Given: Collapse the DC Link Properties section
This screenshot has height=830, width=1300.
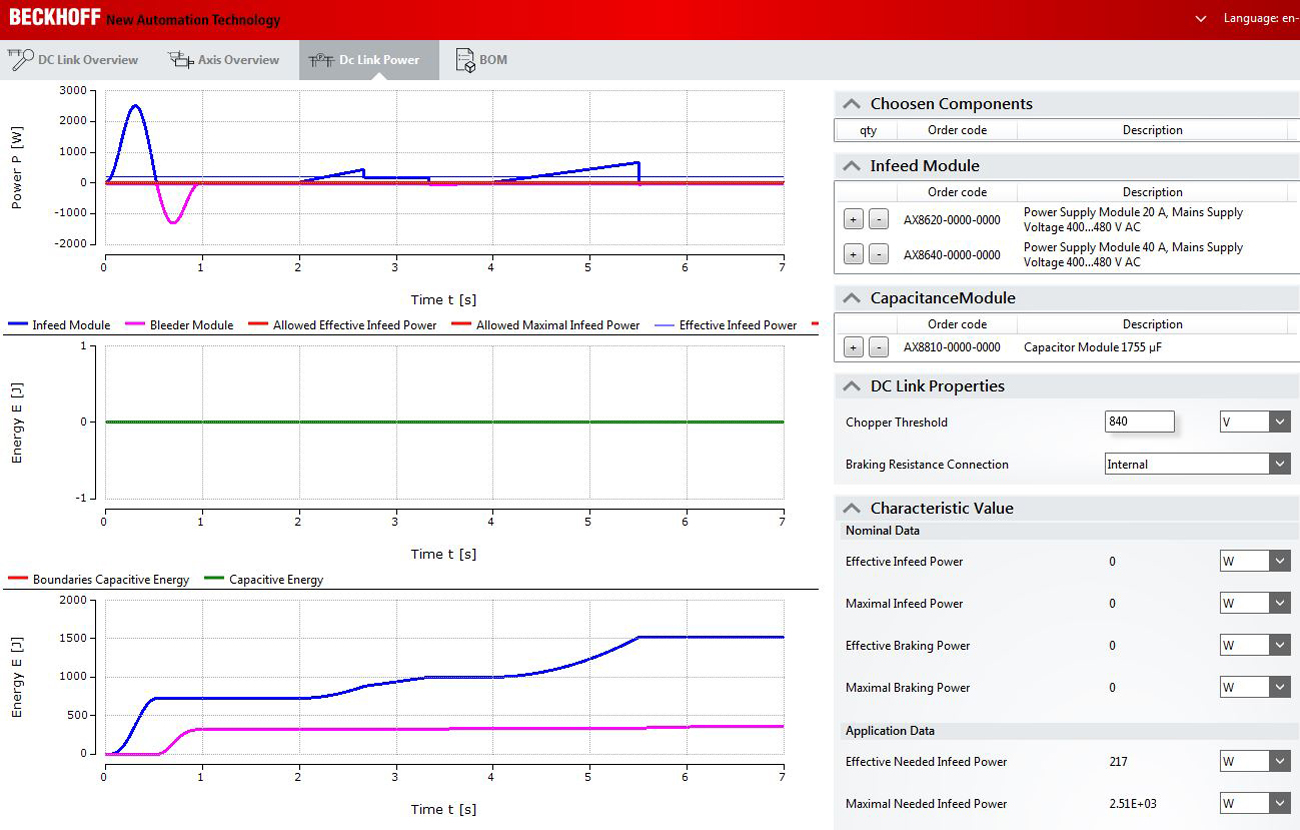Looking at the screenshot, I should 851,386.
